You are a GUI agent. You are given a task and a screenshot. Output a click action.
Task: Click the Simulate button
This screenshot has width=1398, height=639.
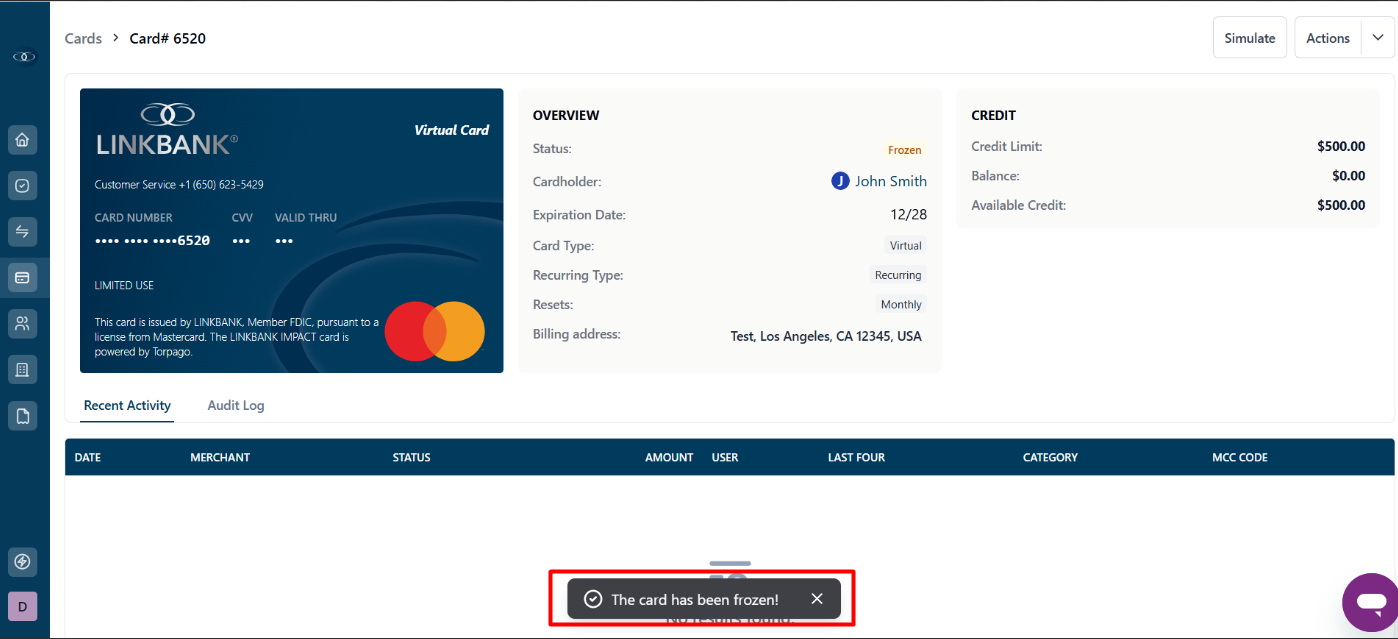click(x=1250, y=38)
